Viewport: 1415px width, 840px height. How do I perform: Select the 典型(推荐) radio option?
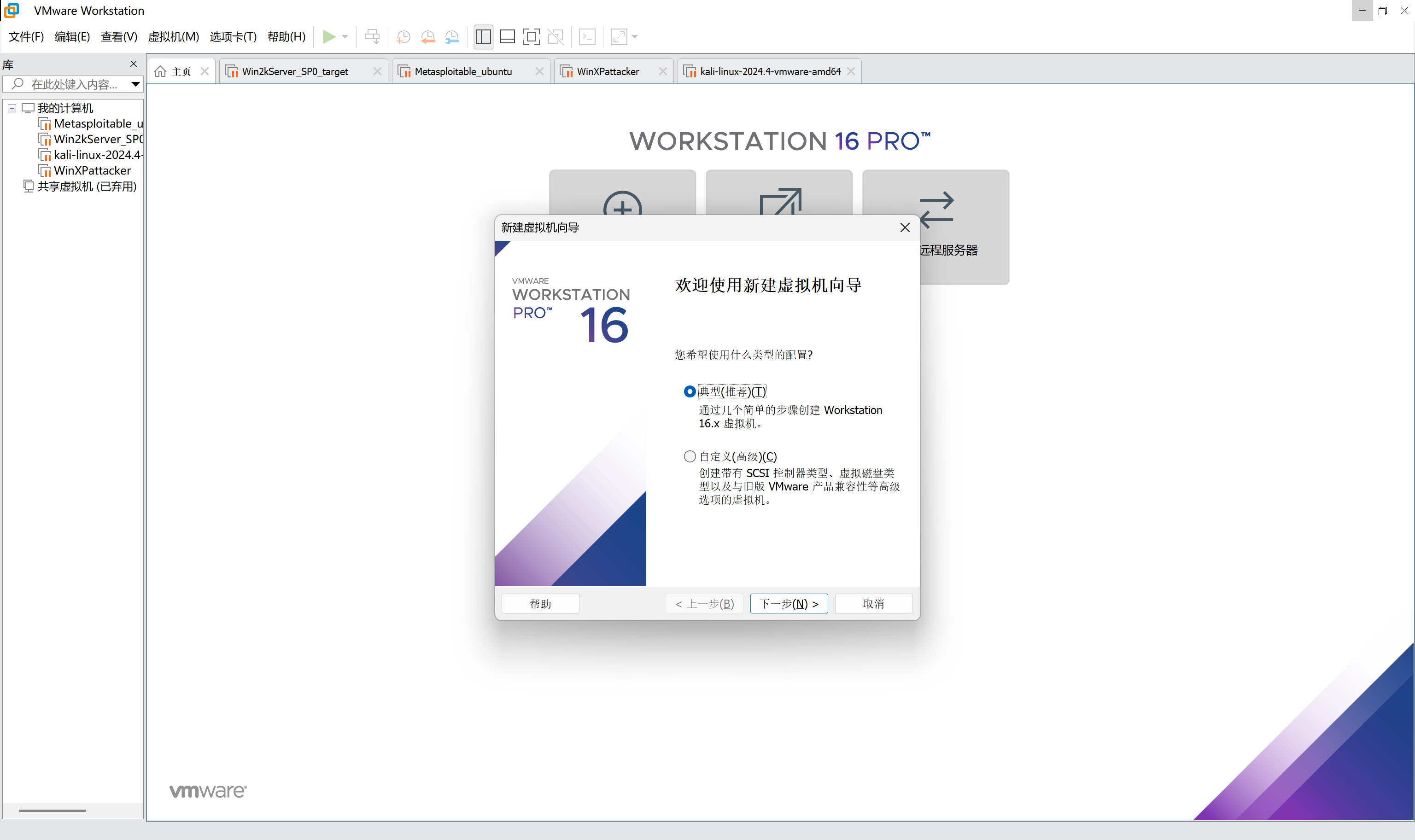pos(690,392)
